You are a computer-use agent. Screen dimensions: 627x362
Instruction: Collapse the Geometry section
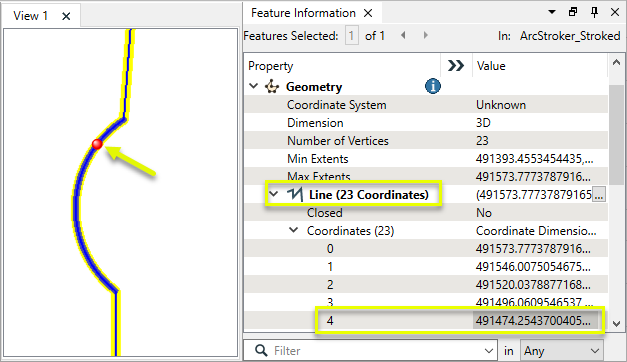254,86
